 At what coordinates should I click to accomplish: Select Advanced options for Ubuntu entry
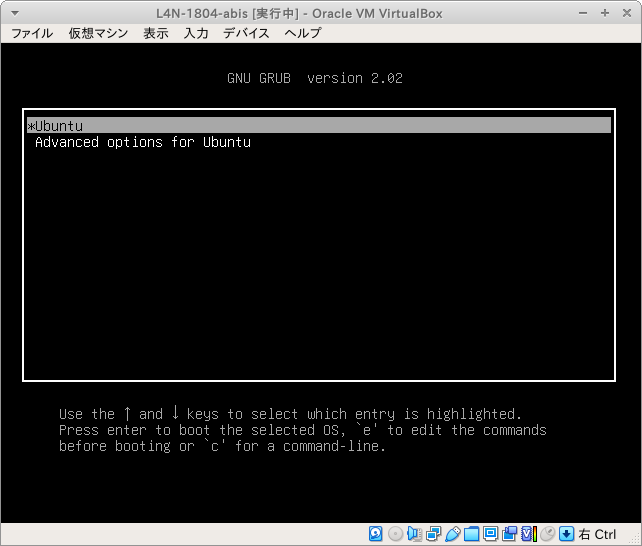142,142
